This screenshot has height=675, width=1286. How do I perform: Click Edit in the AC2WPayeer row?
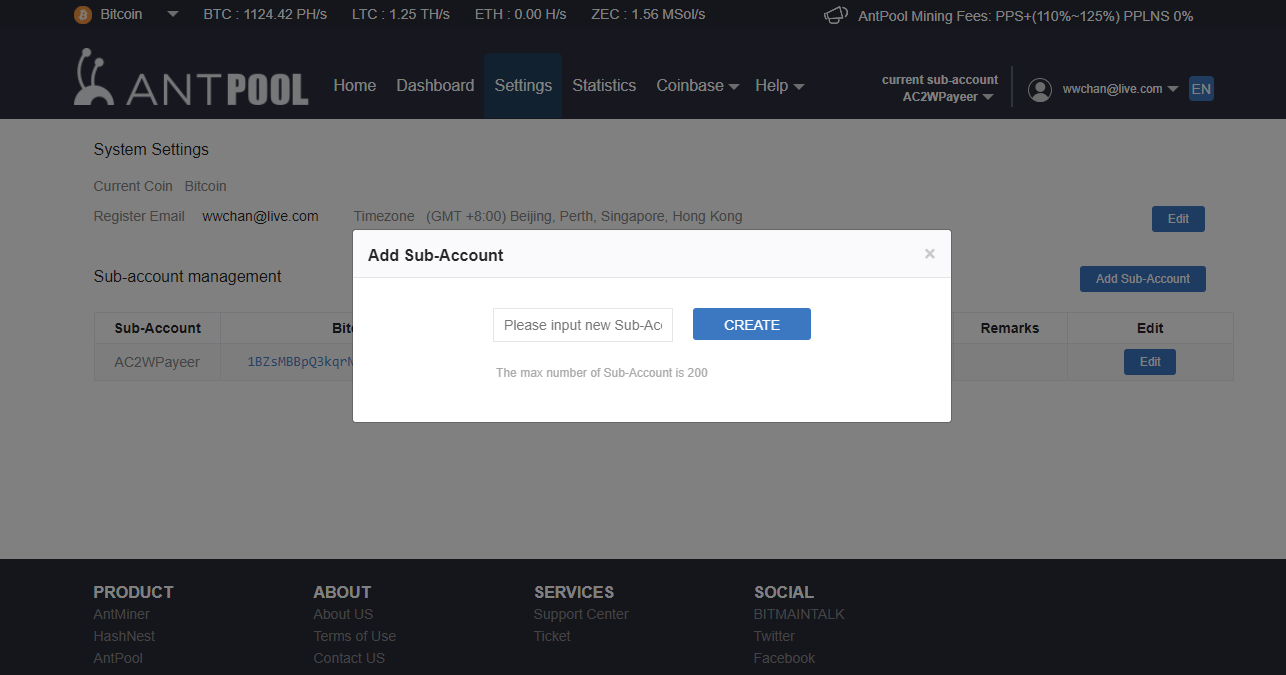[1150, 362]
